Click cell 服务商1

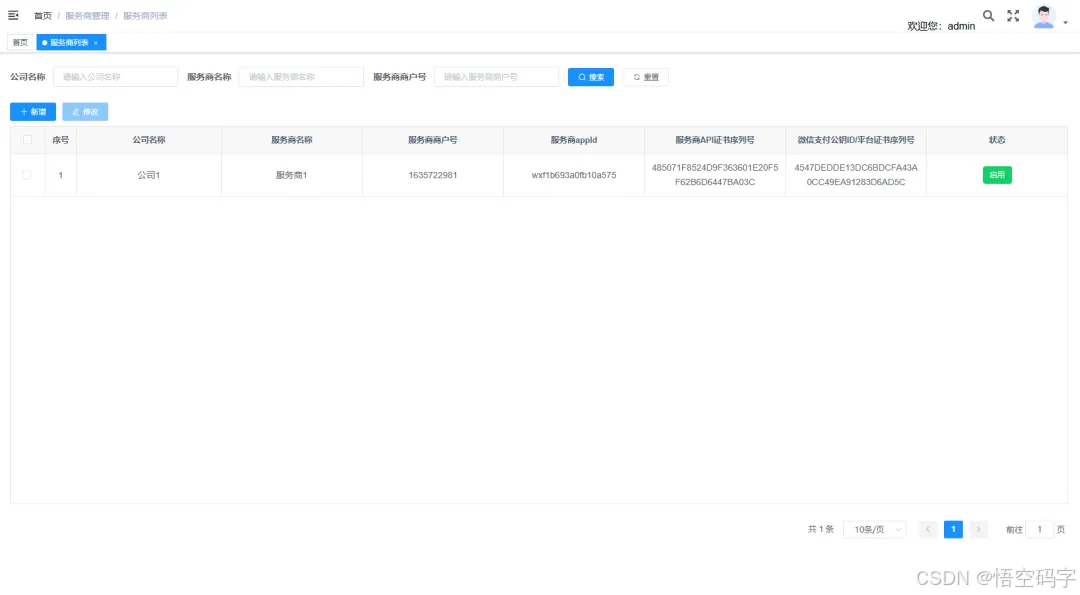[x=291, y=175]
